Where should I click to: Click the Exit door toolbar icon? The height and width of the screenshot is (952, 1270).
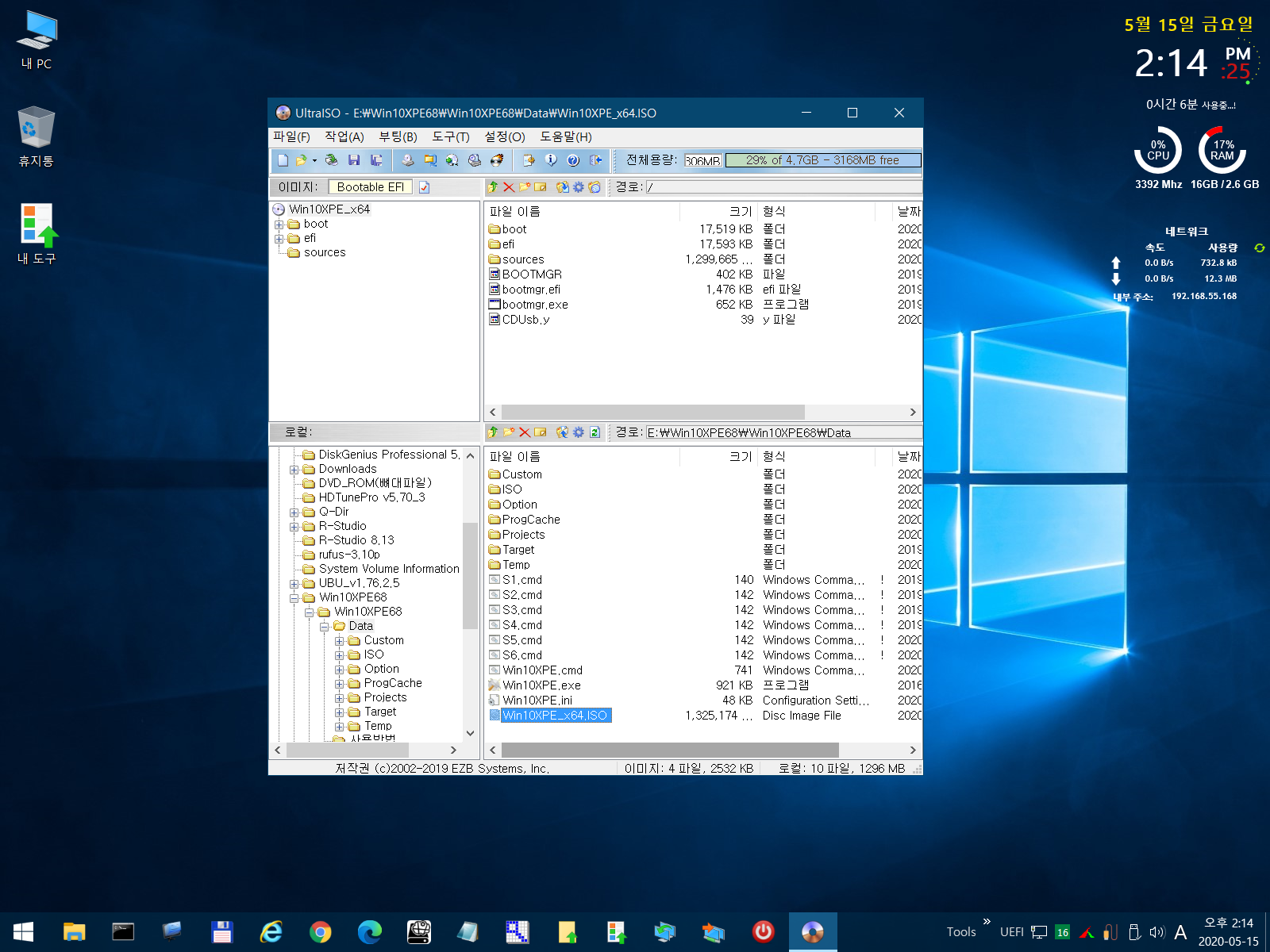(x=596, y=160)
